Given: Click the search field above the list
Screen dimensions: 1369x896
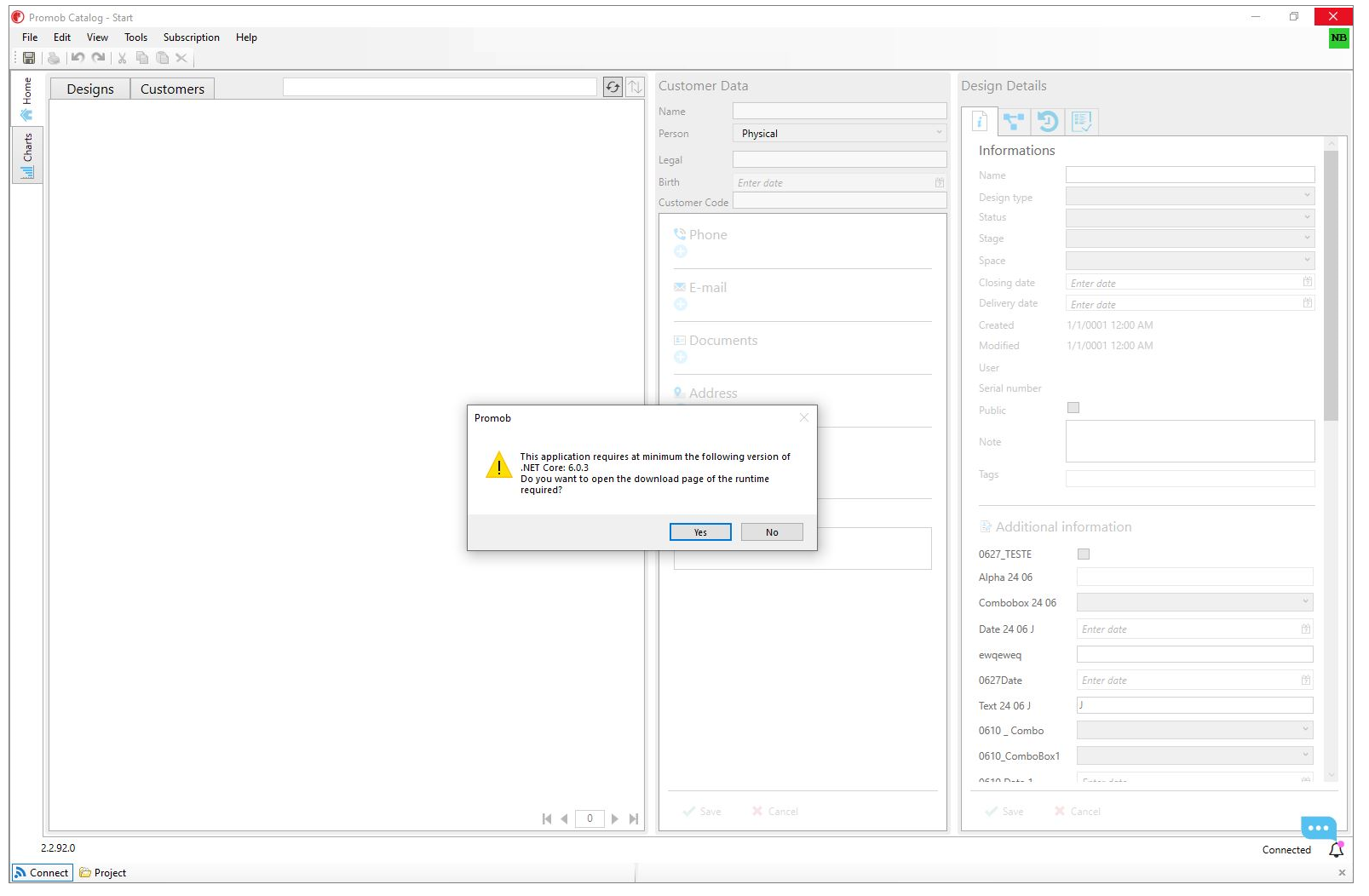Looking at the screenshot, I should (x=440, y=87).
